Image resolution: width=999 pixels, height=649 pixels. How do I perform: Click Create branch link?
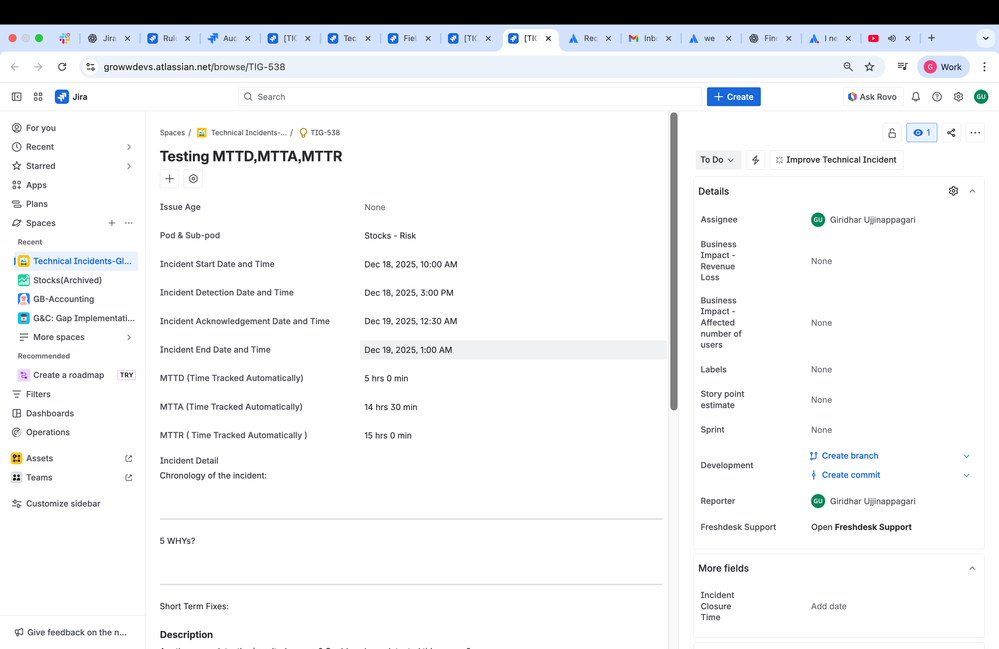(850, 456)
